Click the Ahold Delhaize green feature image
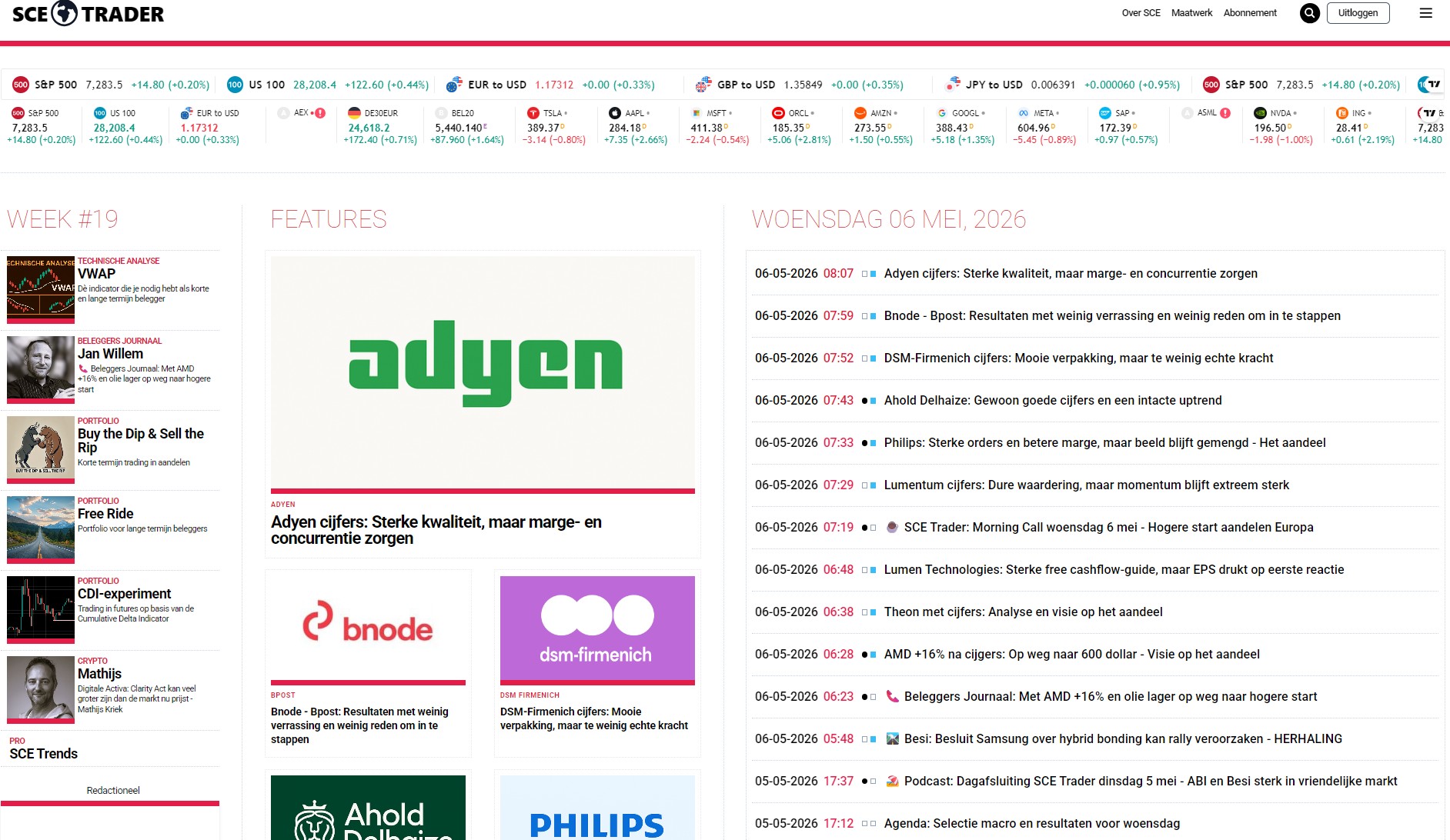 tap(368, 808)
